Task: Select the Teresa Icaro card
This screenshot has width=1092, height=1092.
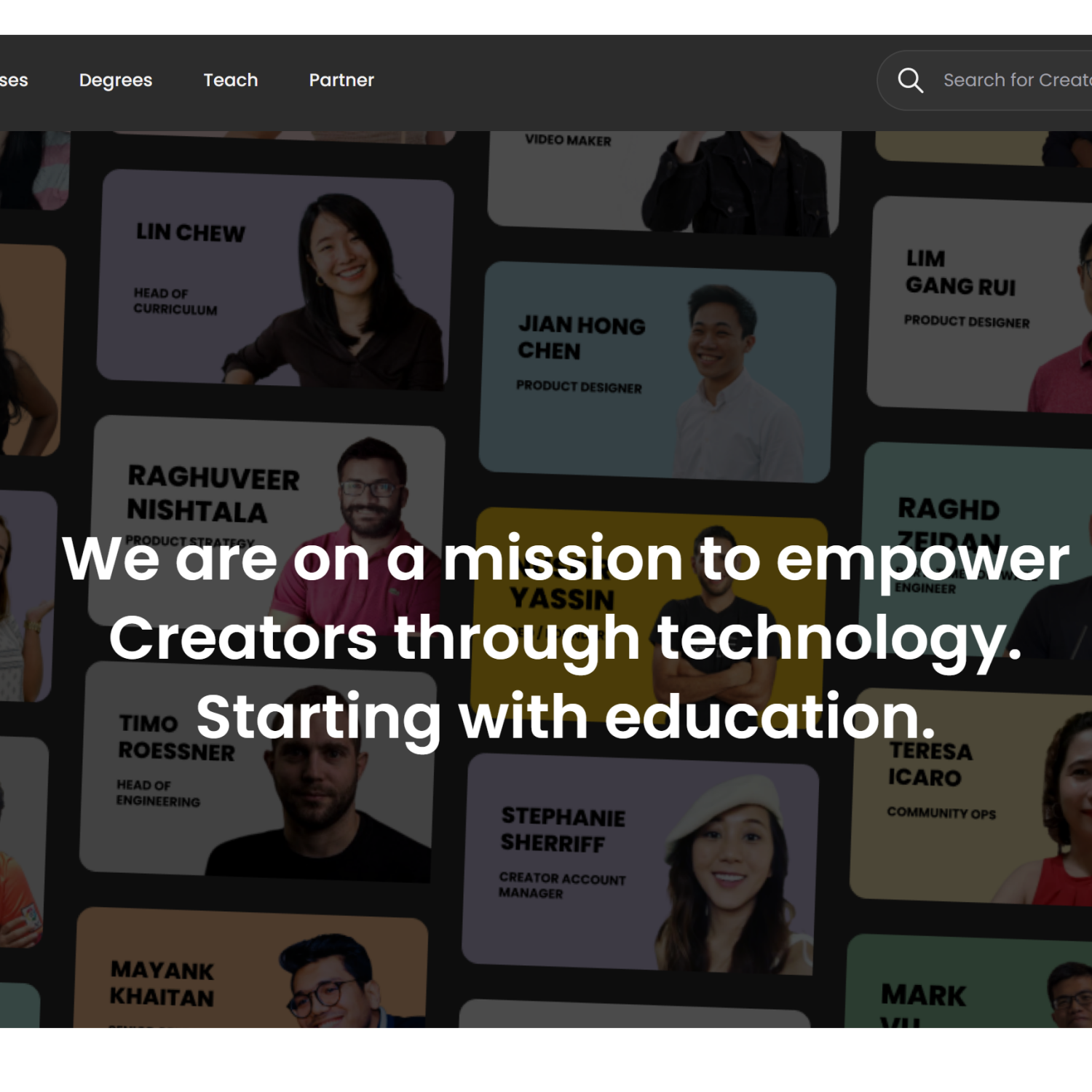Action: [970, 798]
